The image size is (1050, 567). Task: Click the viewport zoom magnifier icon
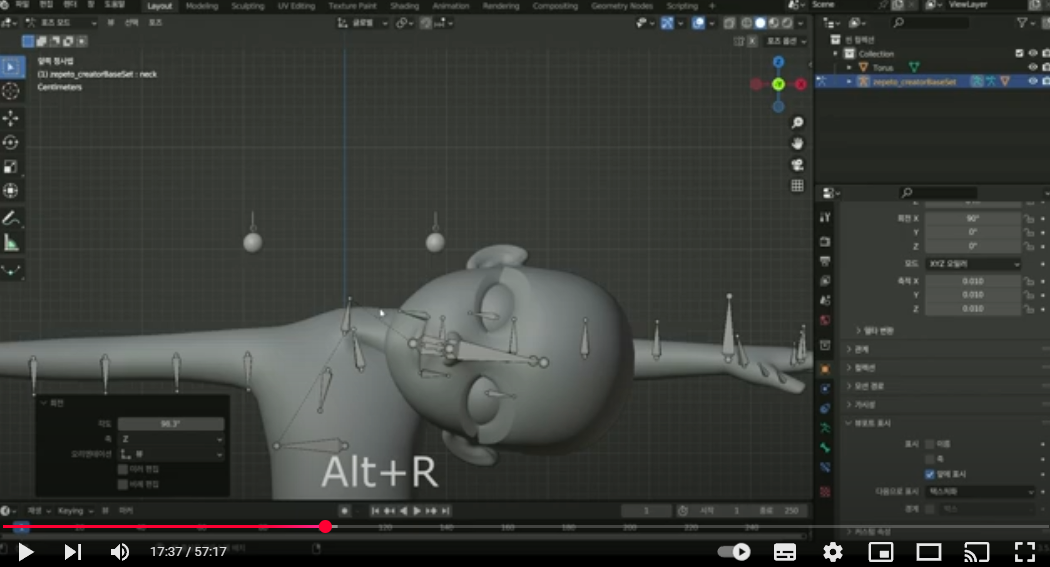coord(797,123)
